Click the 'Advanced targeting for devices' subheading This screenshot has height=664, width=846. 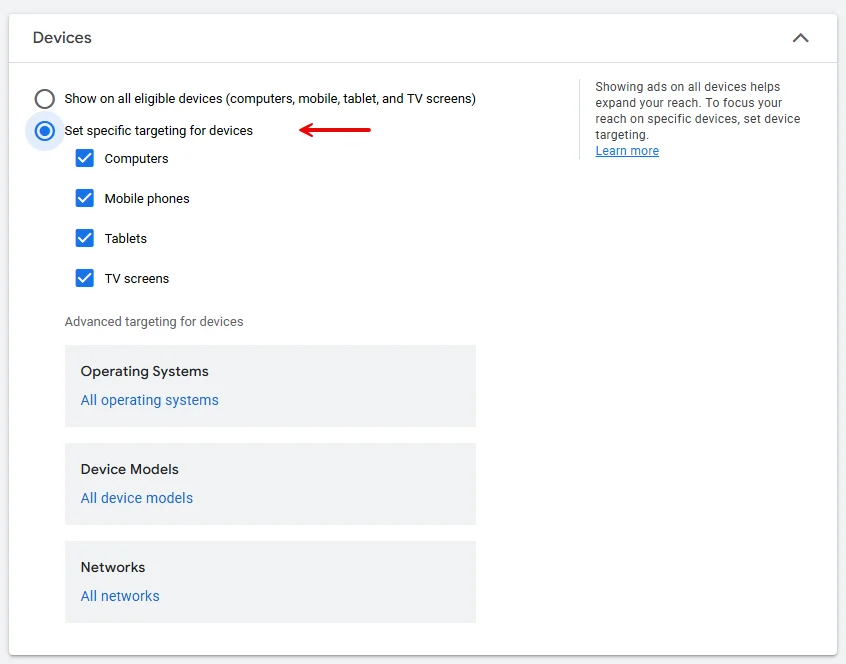point(154,322)
